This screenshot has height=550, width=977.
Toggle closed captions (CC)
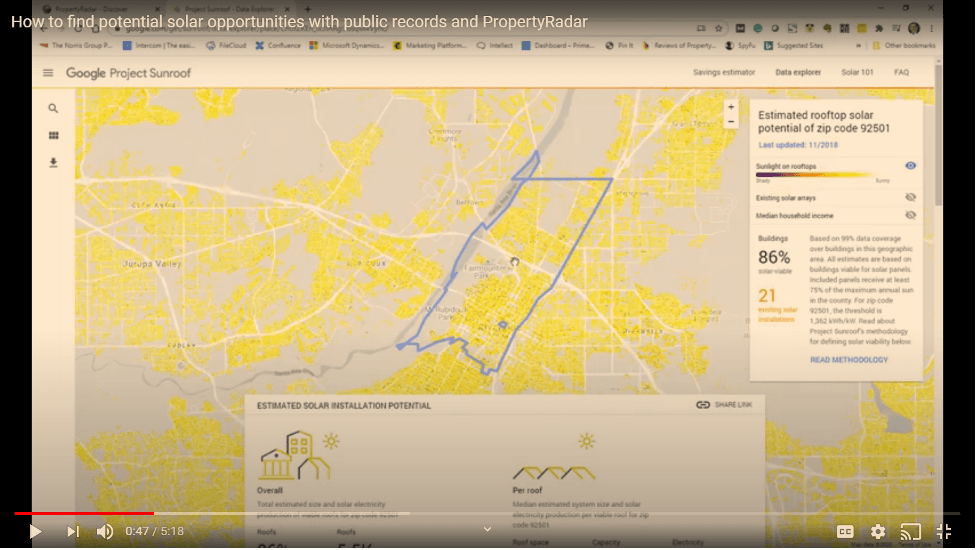pyautogui.click(x=845, y=531)
